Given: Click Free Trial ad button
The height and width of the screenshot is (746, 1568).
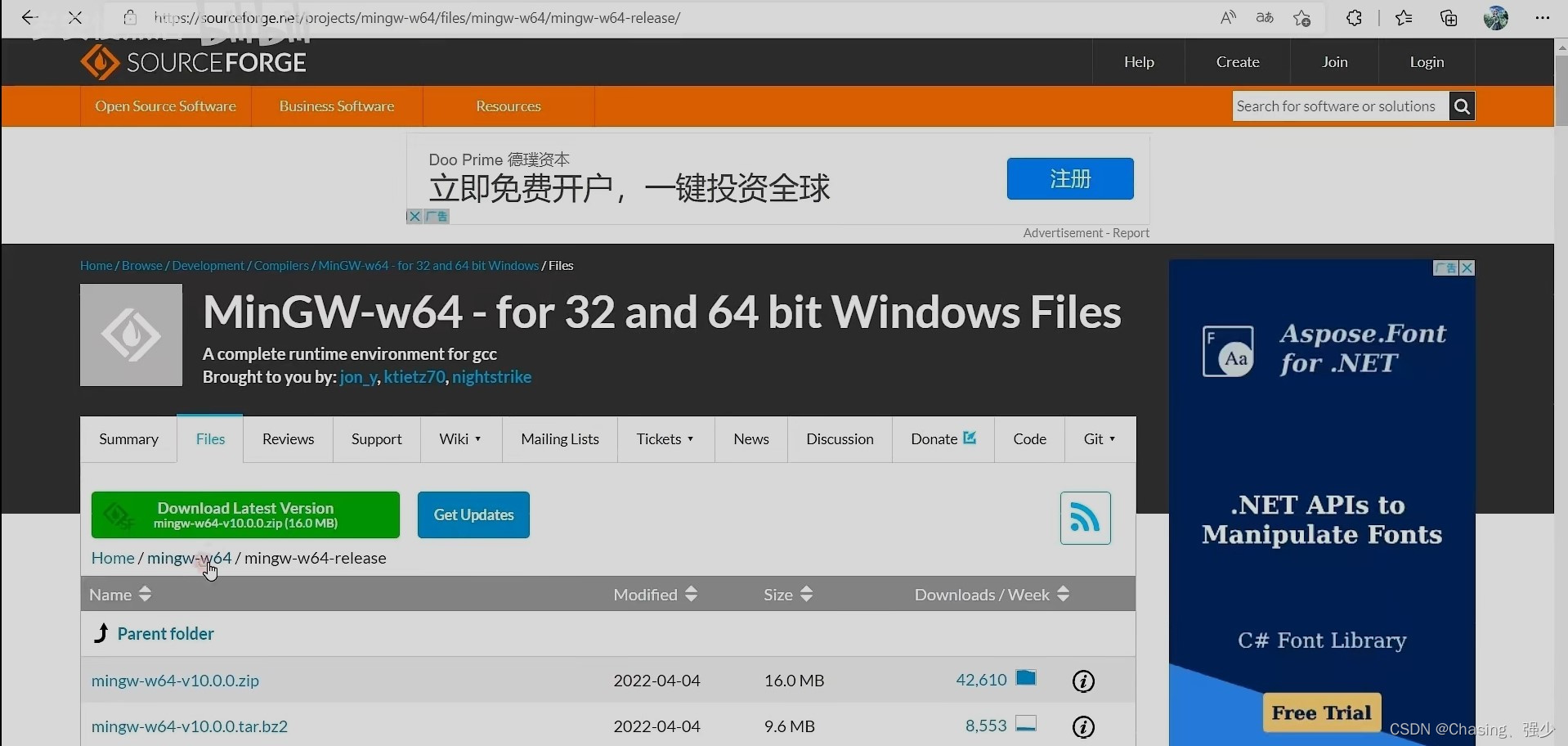Looking at the screenshot, I should point(1322,712).
